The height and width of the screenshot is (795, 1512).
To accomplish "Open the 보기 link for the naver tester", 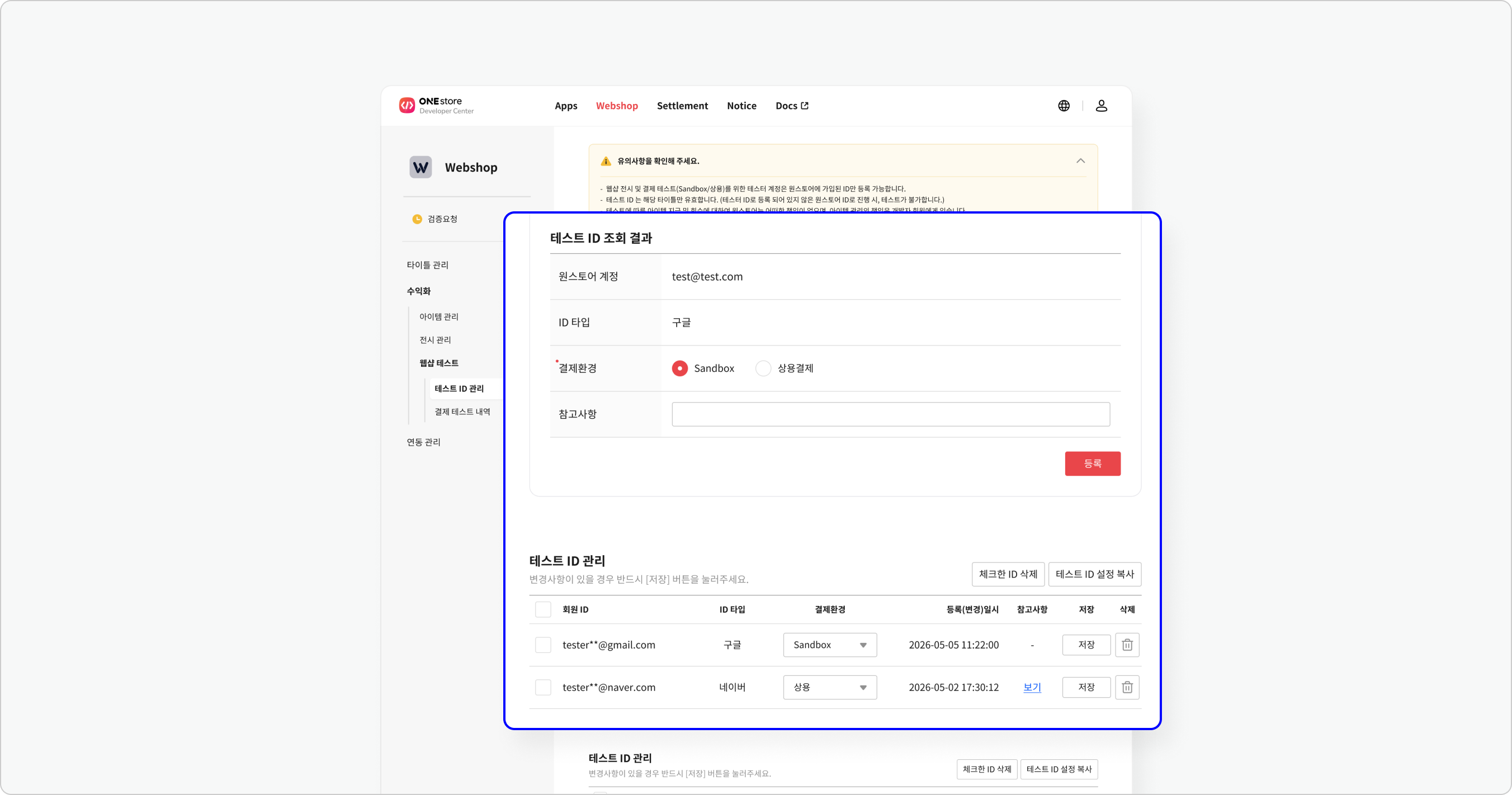I will (x=1032, y=687).
